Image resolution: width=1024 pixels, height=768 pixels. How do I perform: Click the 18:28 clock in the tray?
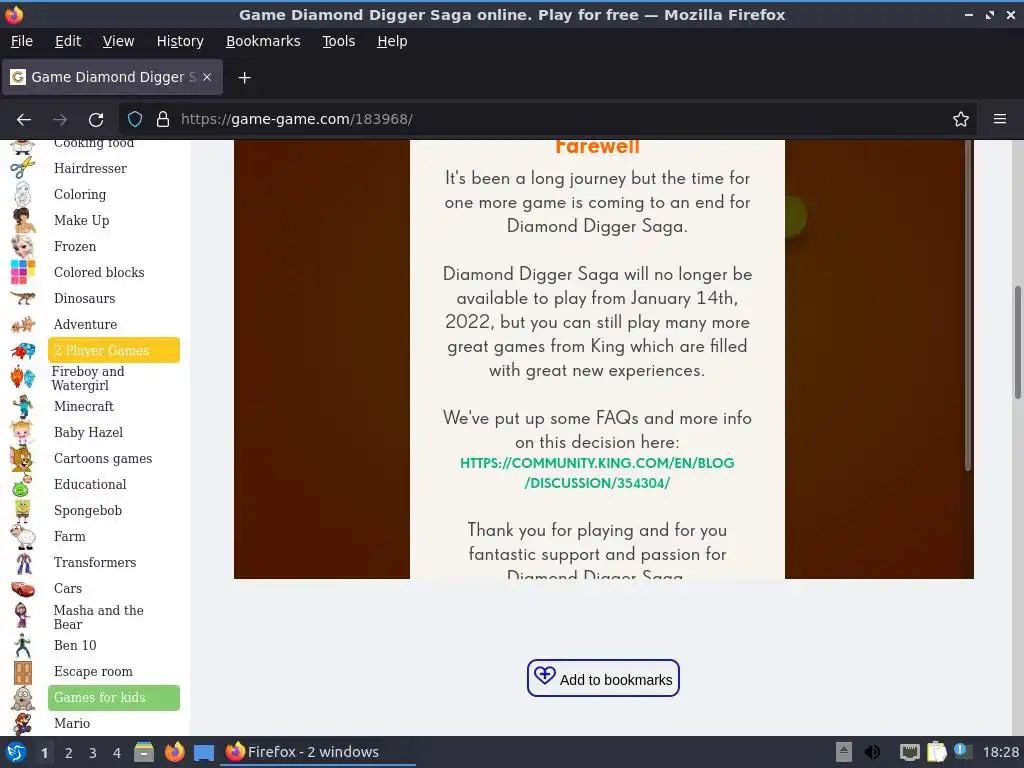1000,752
